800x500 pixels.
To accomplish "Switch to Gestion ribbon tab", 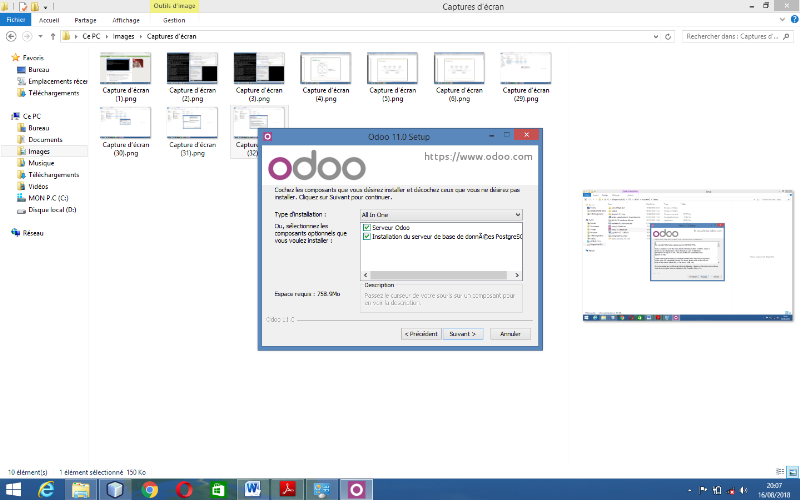I will (x=174, y=20).
